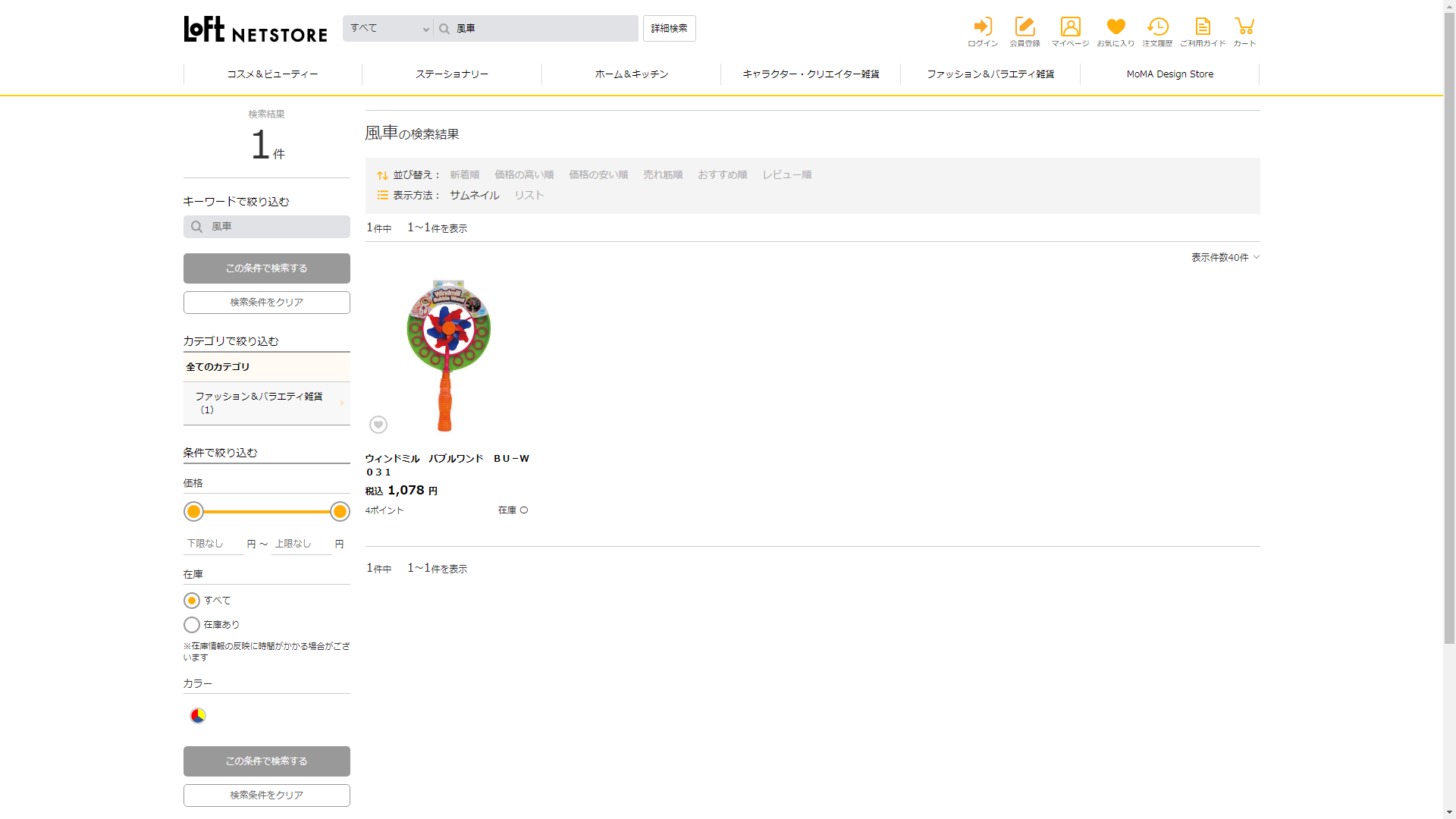Open order history clock icon
Screen dimensions: 1456x819
pyautogui.click(x=1157, y=27)
